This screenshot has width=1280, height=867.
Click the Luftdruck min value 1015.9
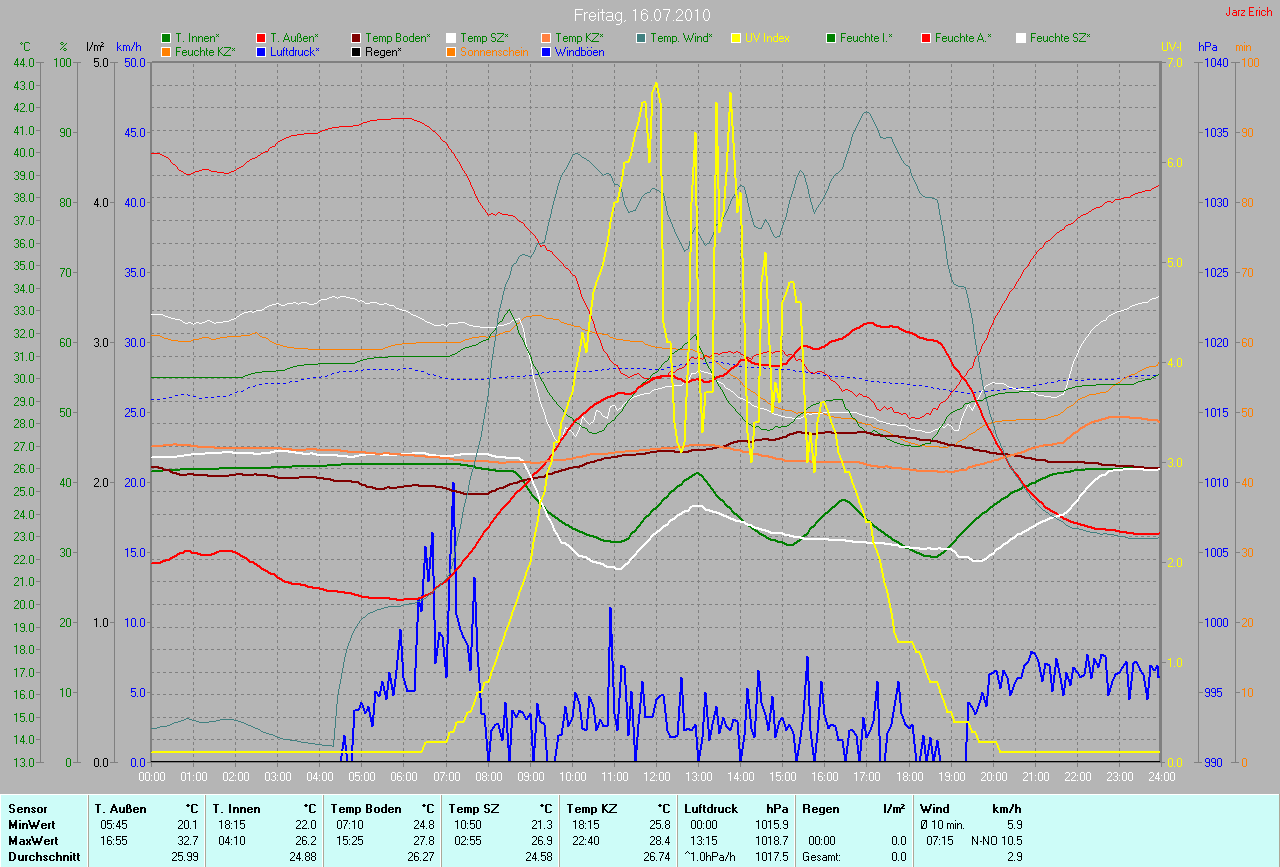coord(771,825)
